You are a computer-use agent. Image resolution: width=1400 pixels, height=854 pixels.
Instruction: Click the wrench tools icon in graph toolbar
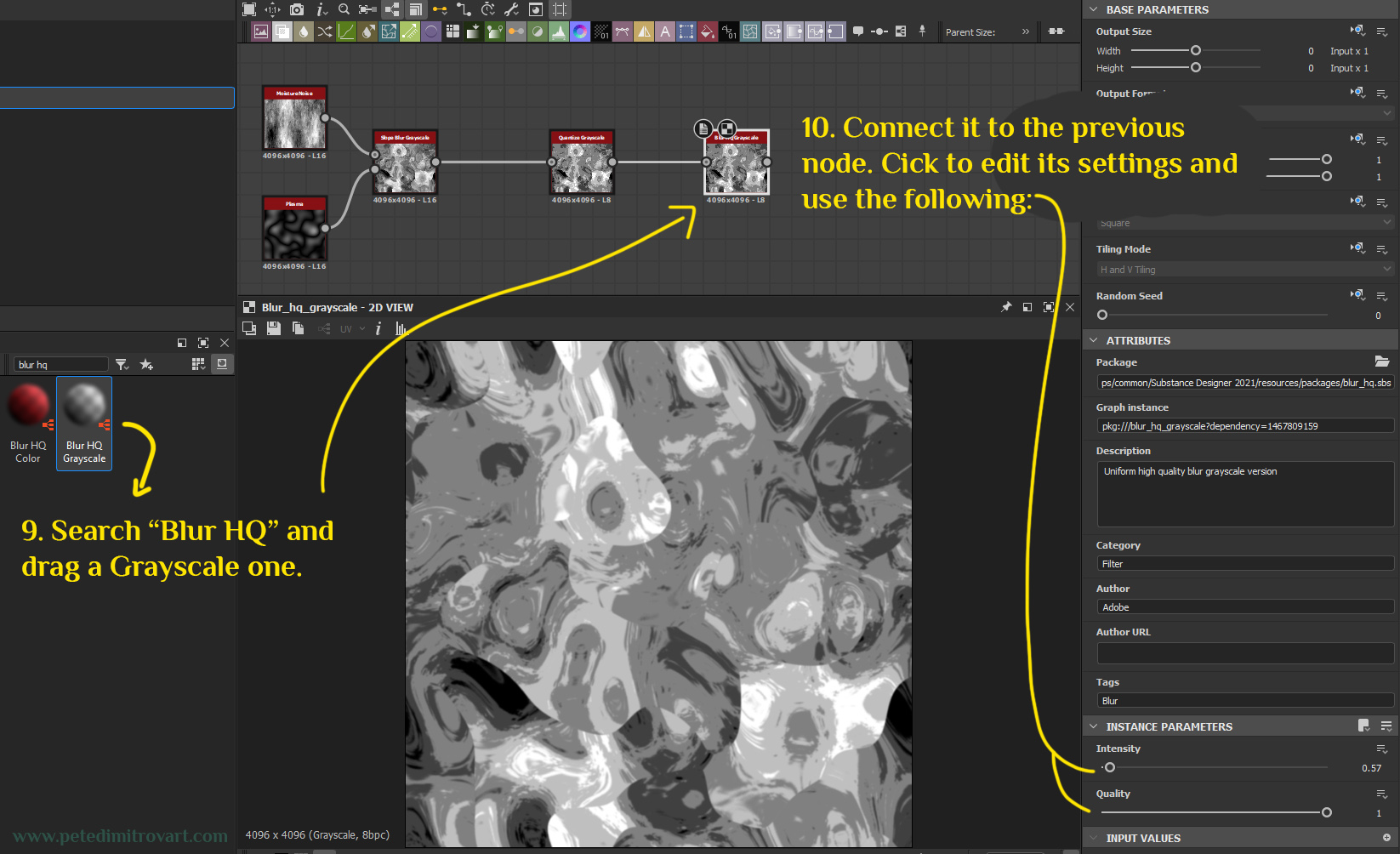pos(511,9)
